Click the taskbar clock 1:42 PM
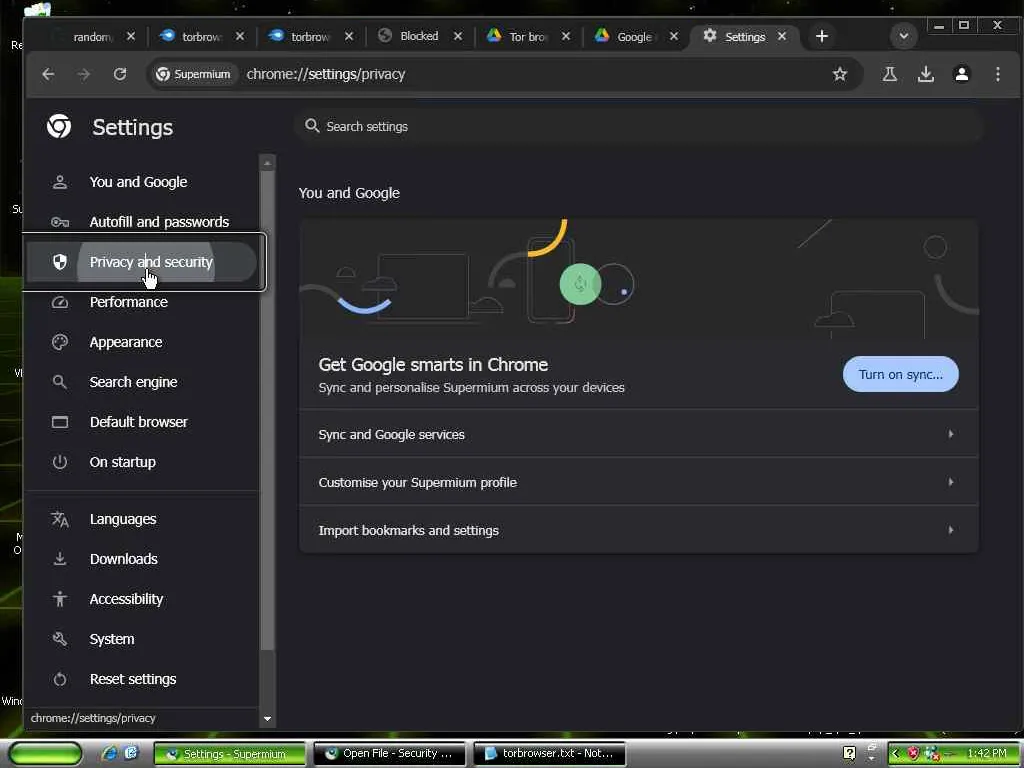 (x=987, y=754)
